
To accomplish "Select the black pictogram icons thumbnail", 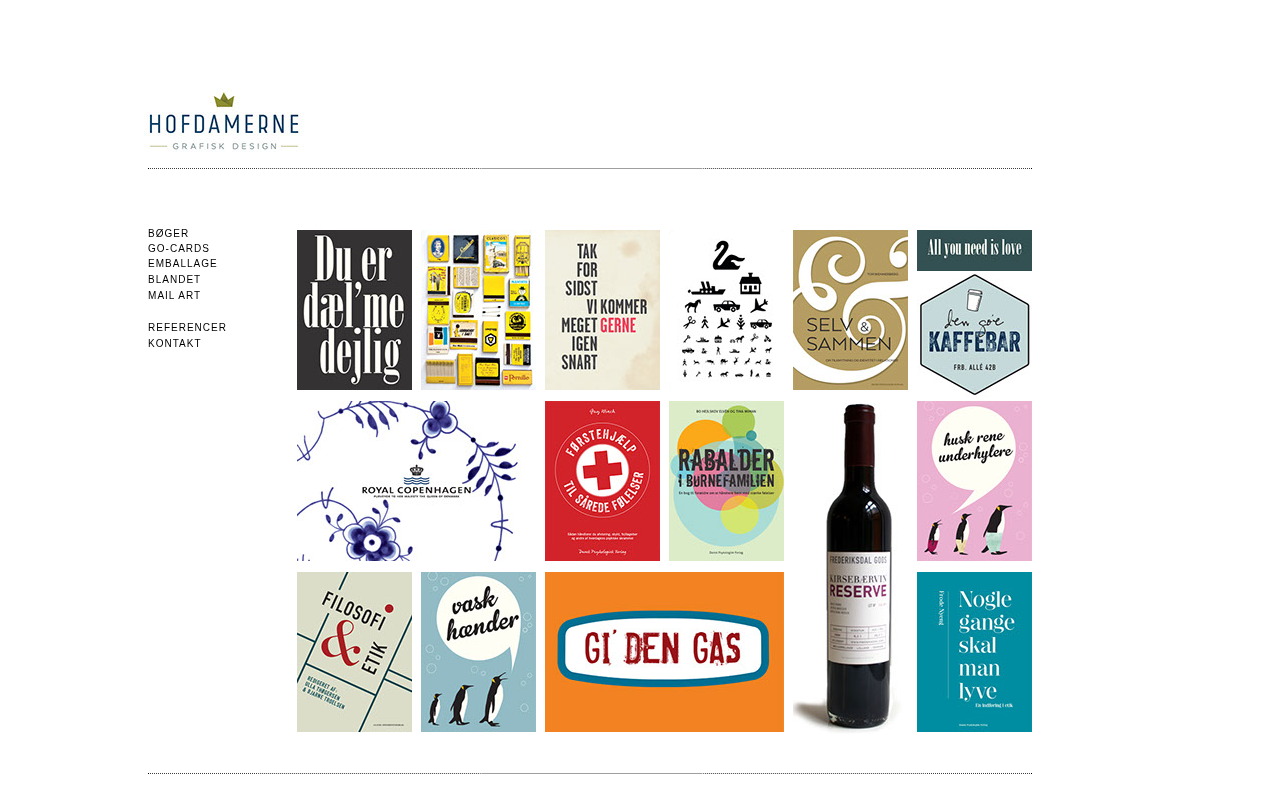I will [x=726, y=310].
